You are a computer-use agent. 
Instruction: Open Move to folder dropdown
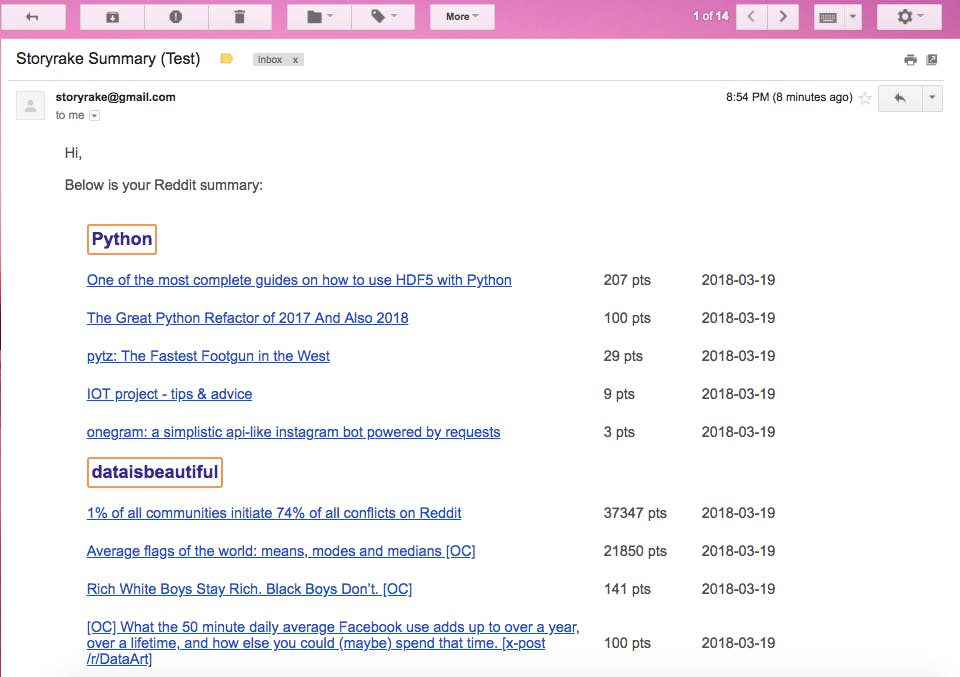pos(320,17)
